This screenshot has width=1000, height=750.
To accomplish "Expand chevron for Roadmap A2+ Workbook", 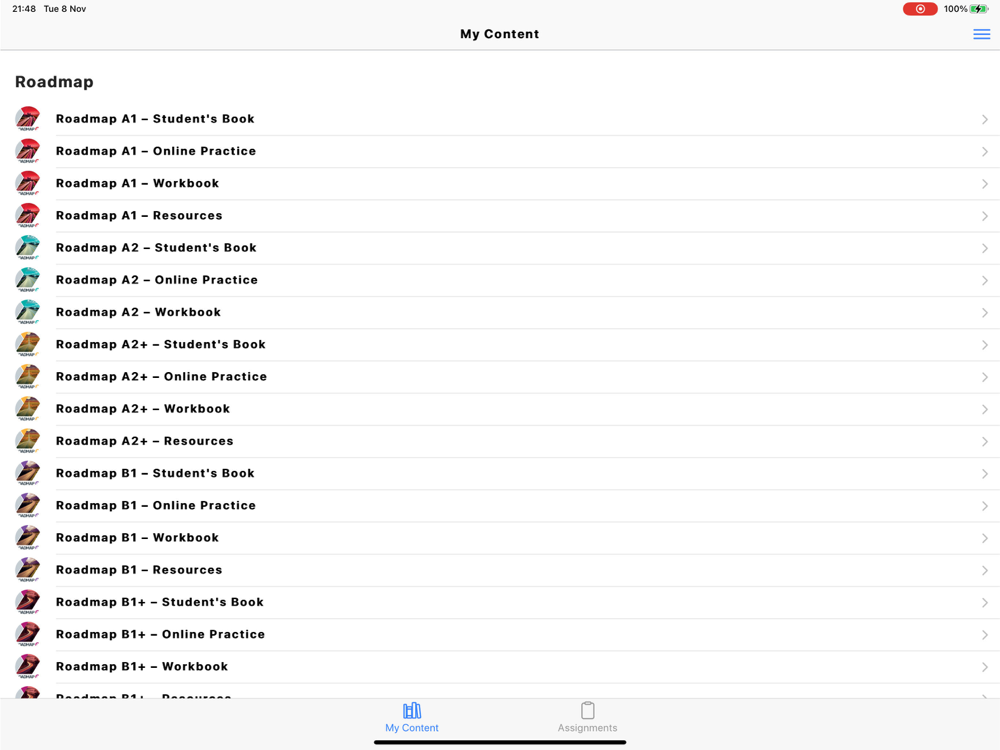I will point(985,409).
